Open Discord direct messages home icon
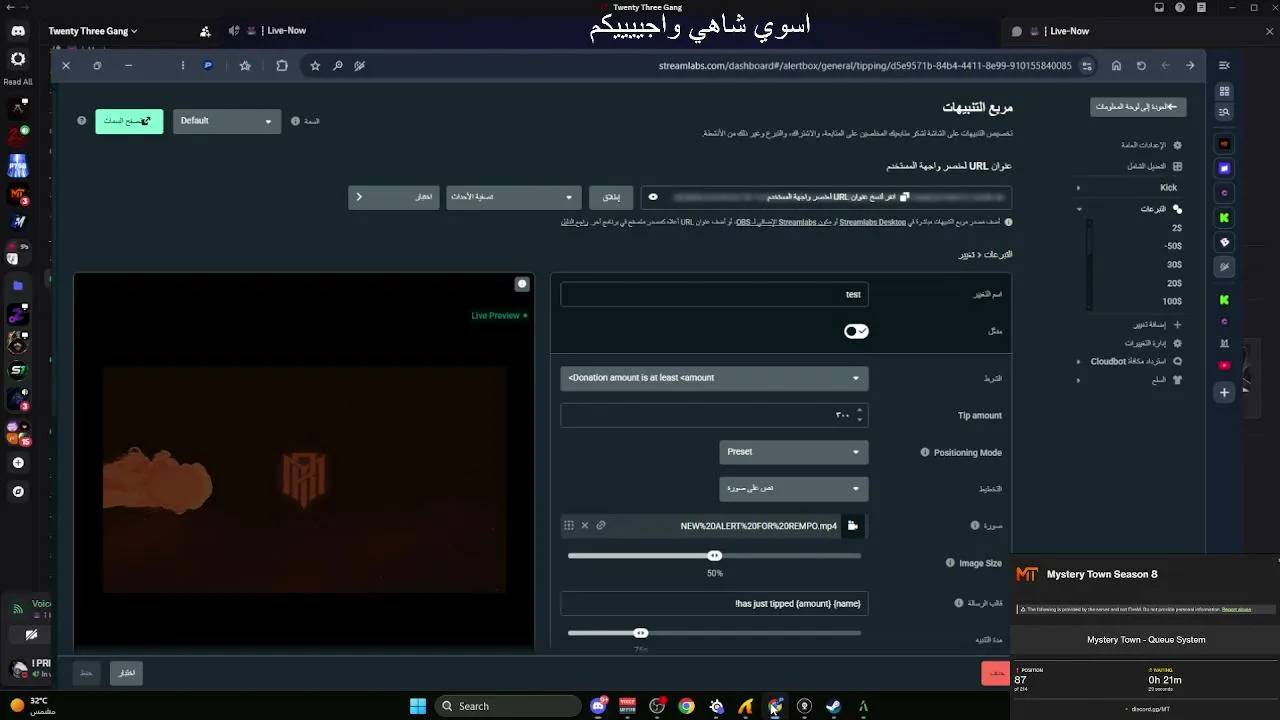This screenshot has height=720, width=1280. point(18,31)
